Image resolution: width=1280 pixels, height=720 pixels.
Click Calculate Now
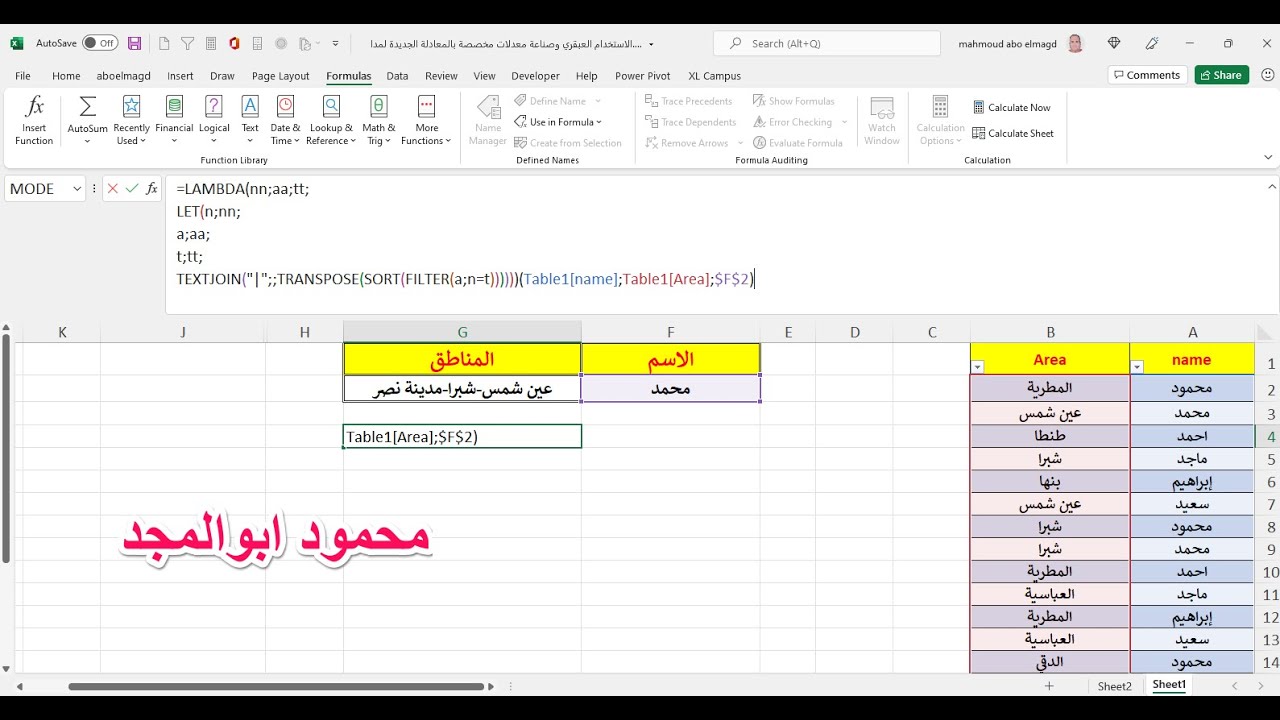(1012, 107)
